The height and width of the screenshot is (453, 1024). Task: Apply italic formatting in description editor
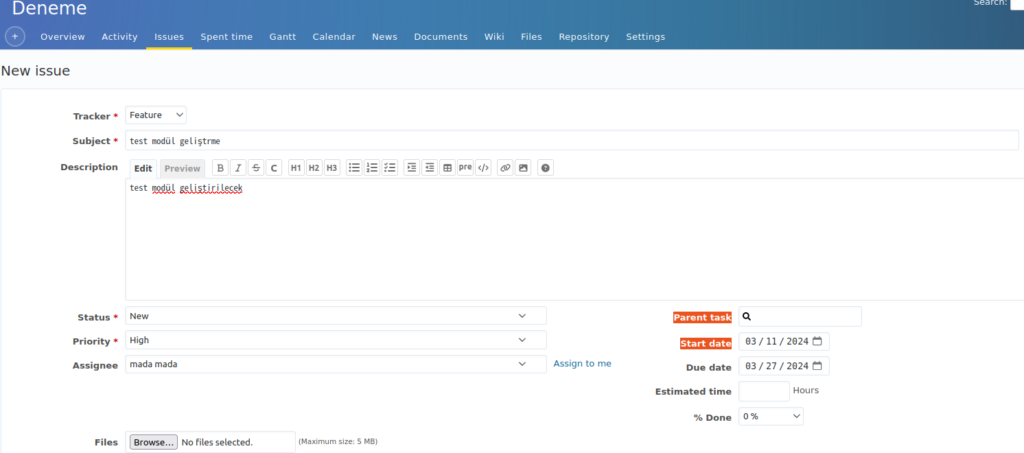pos(238,168)
